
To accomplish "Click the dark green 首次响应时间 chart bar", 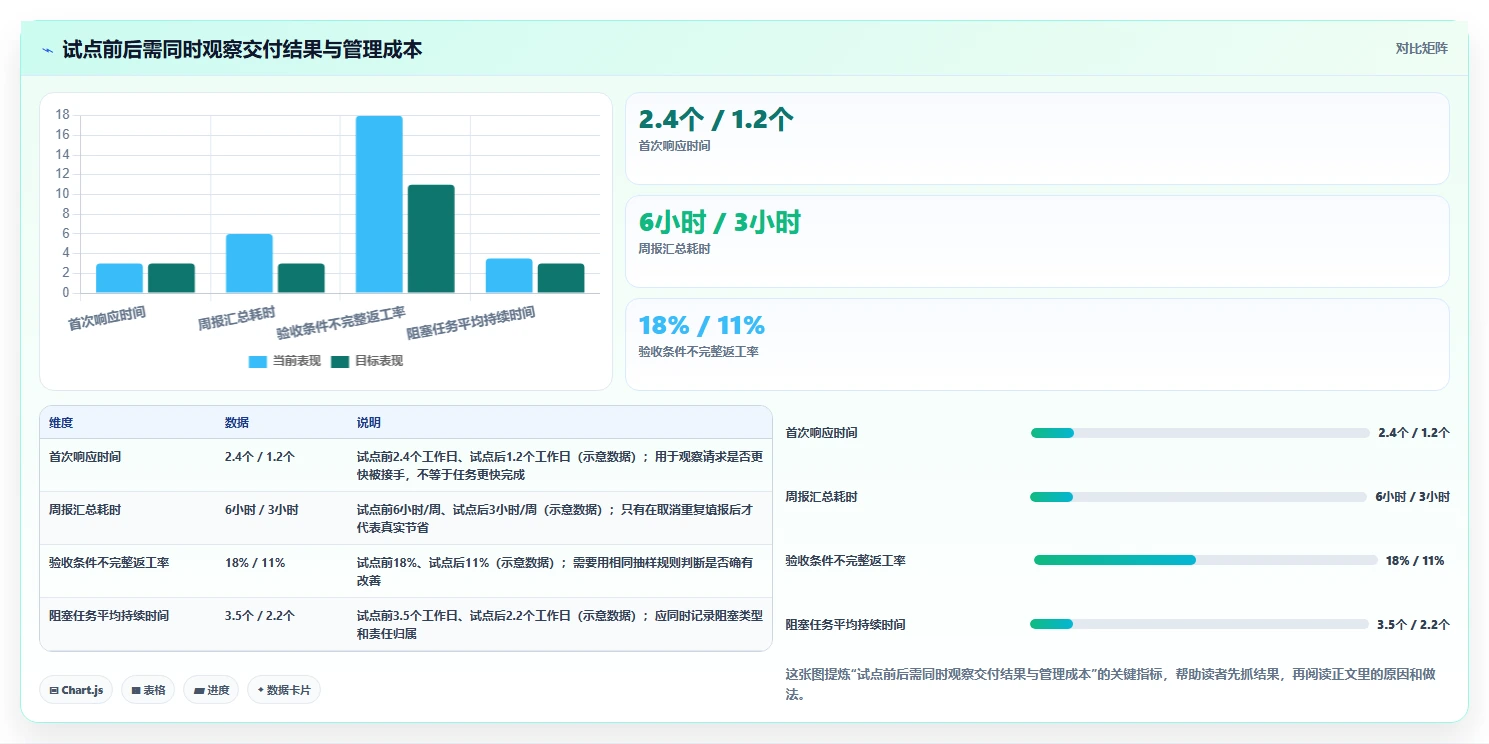I will click(x=171, y=278).
